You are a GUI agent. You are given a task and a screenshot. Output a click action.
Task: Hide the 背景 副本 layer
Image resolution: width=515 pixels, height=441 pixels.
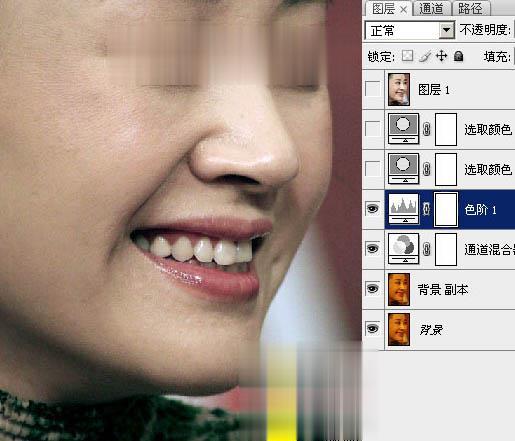pos(373,288)
